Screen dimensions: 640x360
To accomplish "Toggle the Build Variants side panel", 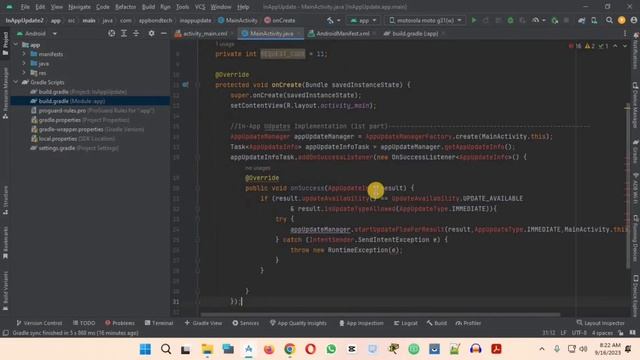I will 5,291.
